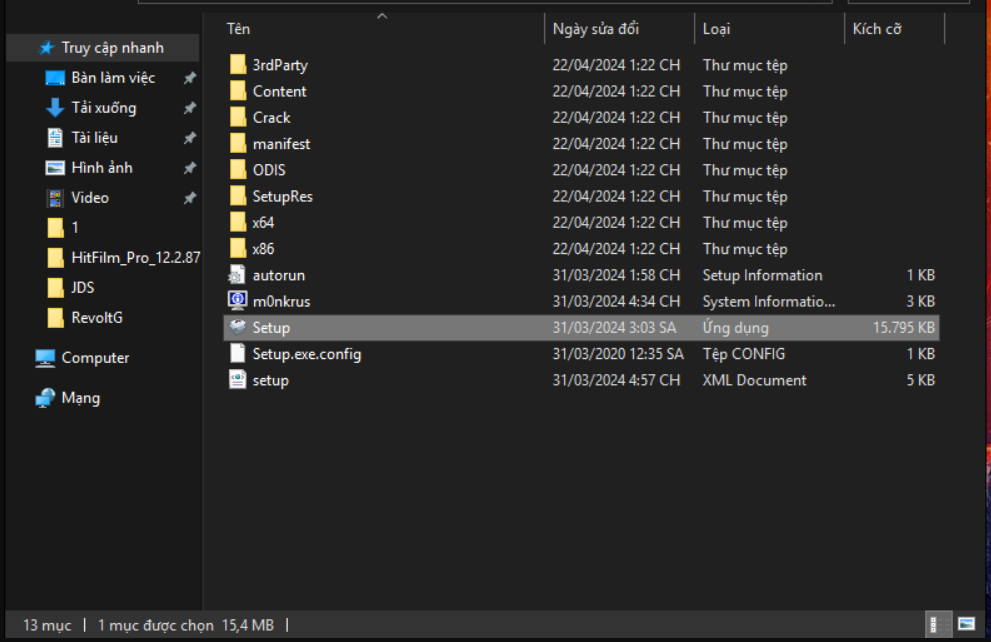Screen dimensions: 991x642
Task: Open HitFilm_Pro_12.2.87 folder in sidebar
Action: (135, 258)
